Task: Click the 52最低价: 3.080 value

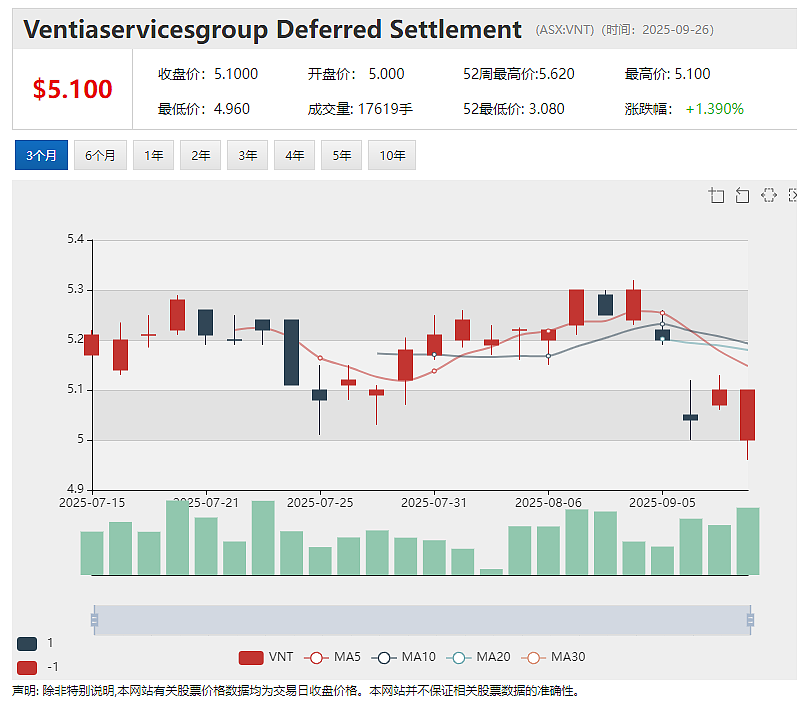Action: (513, 109)
